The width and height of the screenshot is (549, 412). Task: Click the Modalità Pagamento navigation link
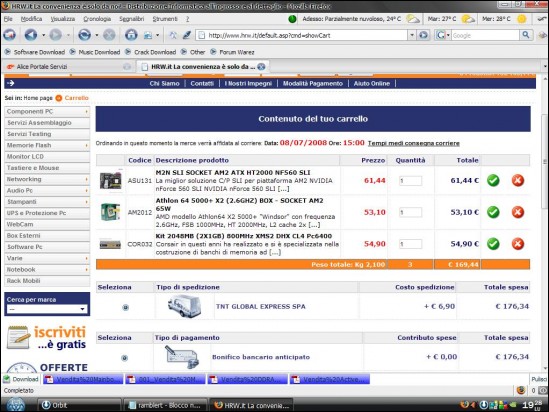313,83
